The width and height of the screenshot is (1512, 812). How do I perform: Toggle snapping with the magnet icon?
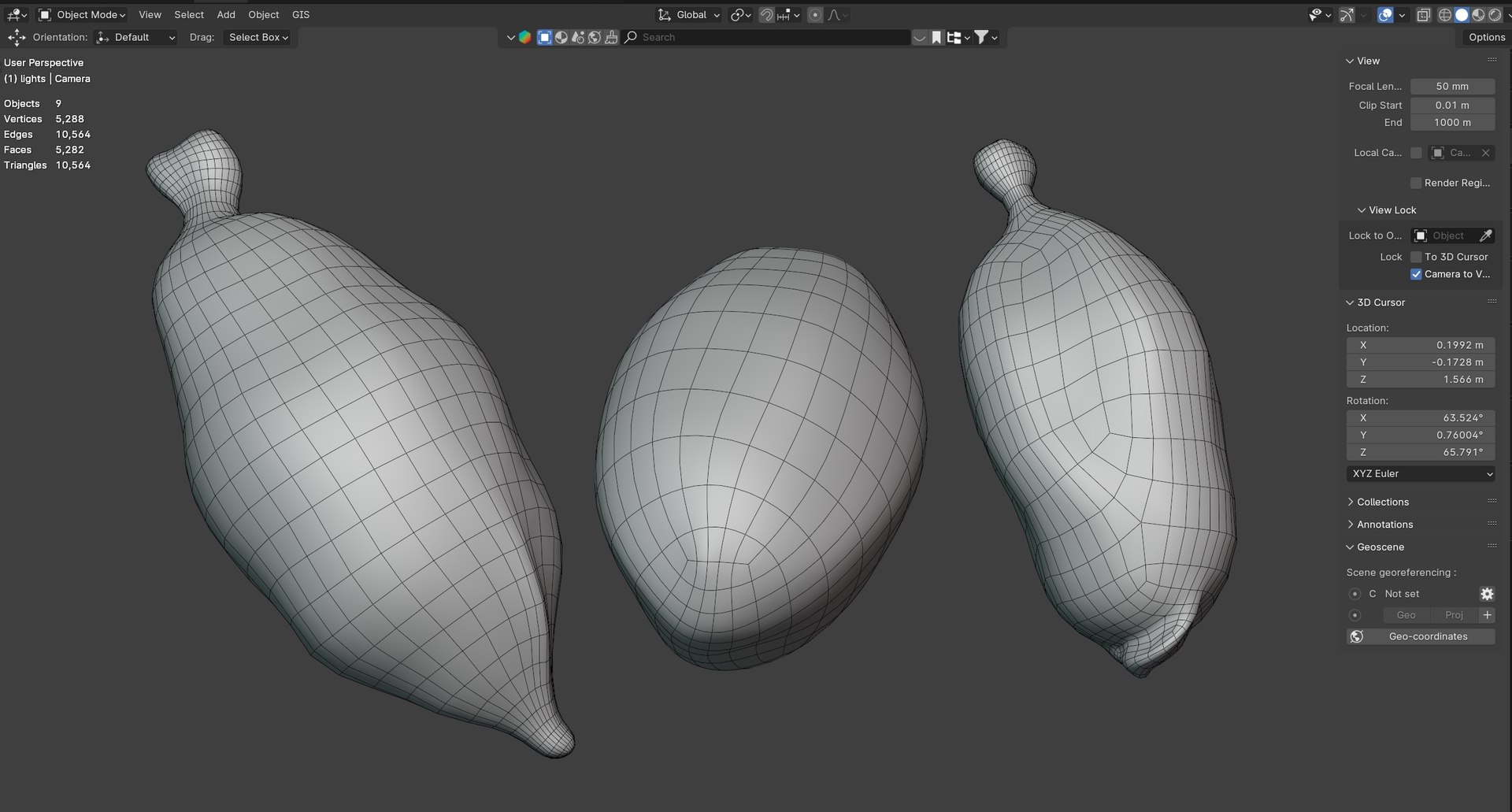(x=765, y=15)
